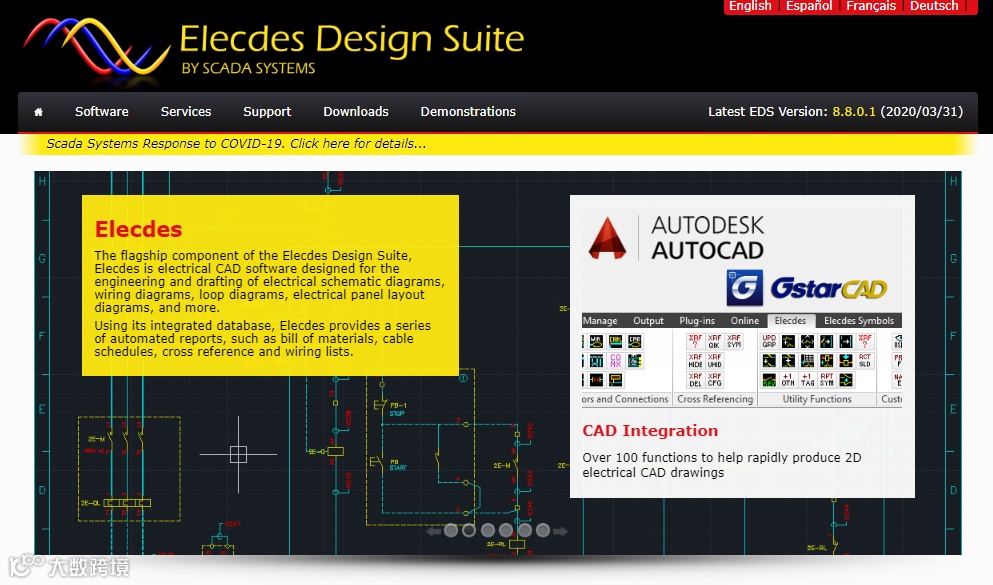This screenshot has height=585, width=993.
Task: Open the Demonstrations menu
Action: point(468,111)
